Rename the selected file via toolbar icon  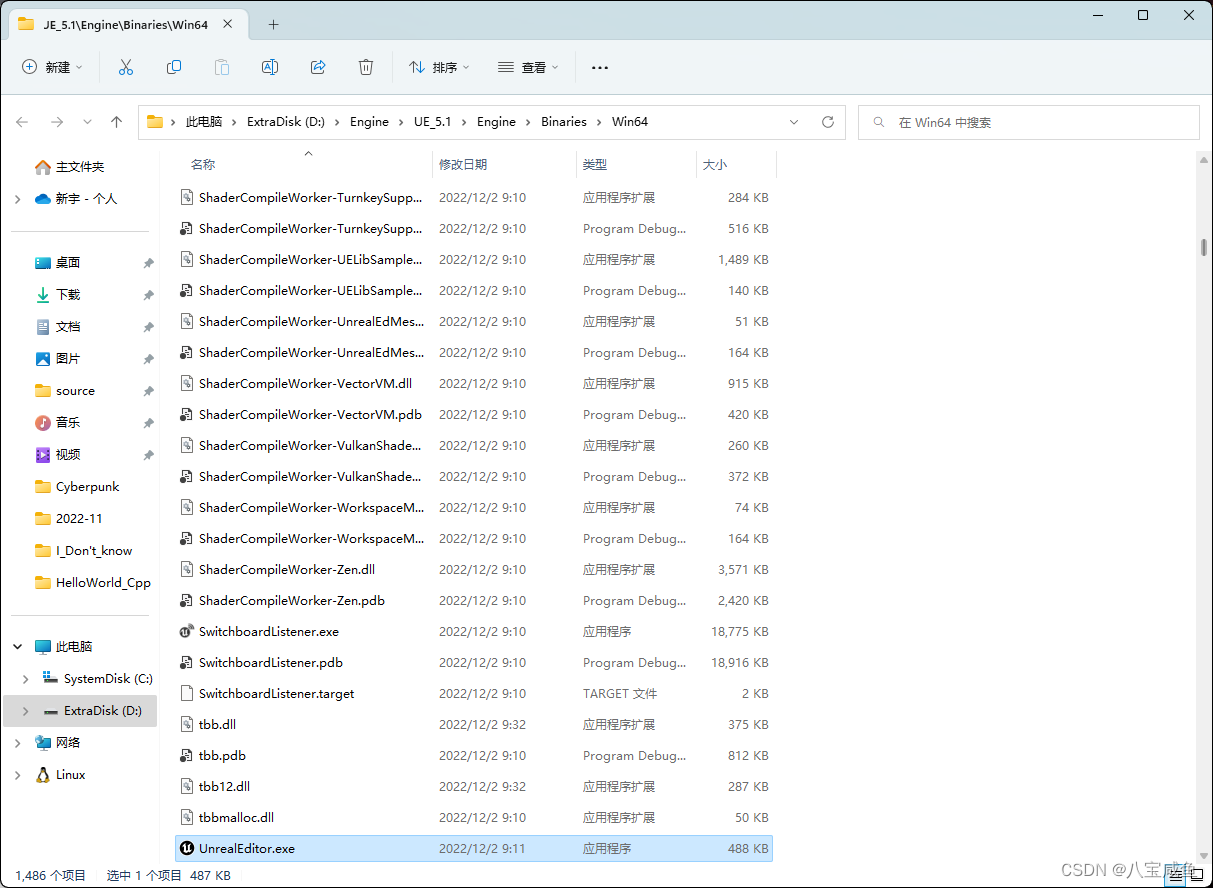pyautogui.click(x=269, y=66)
